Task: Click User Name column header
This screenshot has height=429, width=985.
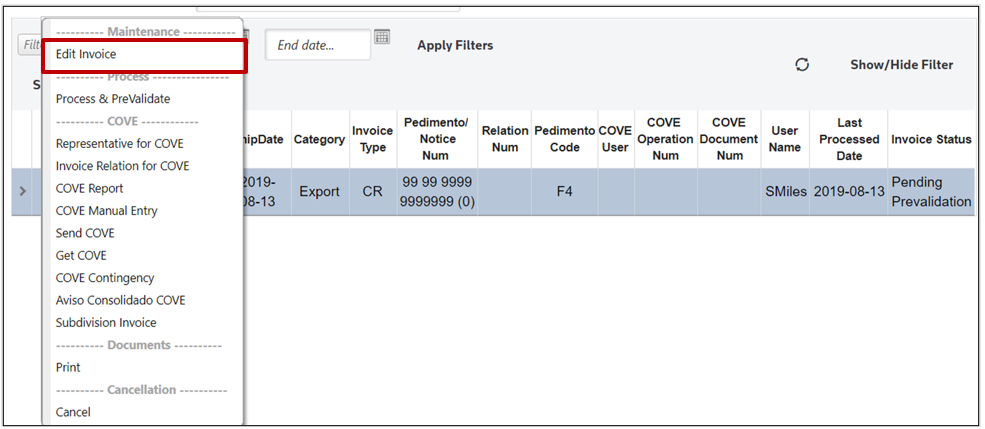Action: pyautogui.click(x=785, y=139)
